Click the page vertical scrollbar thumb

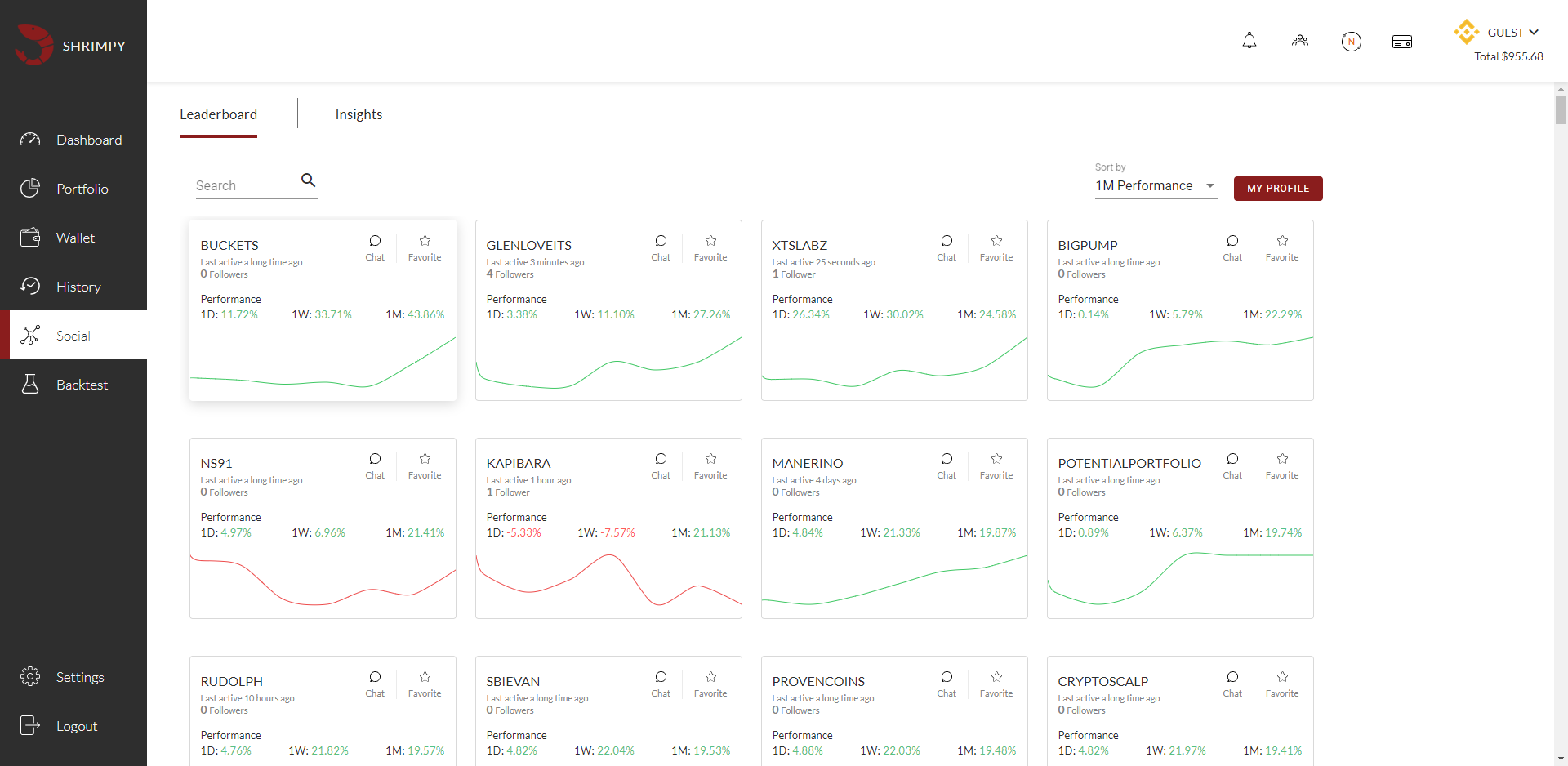[1561, 109]
